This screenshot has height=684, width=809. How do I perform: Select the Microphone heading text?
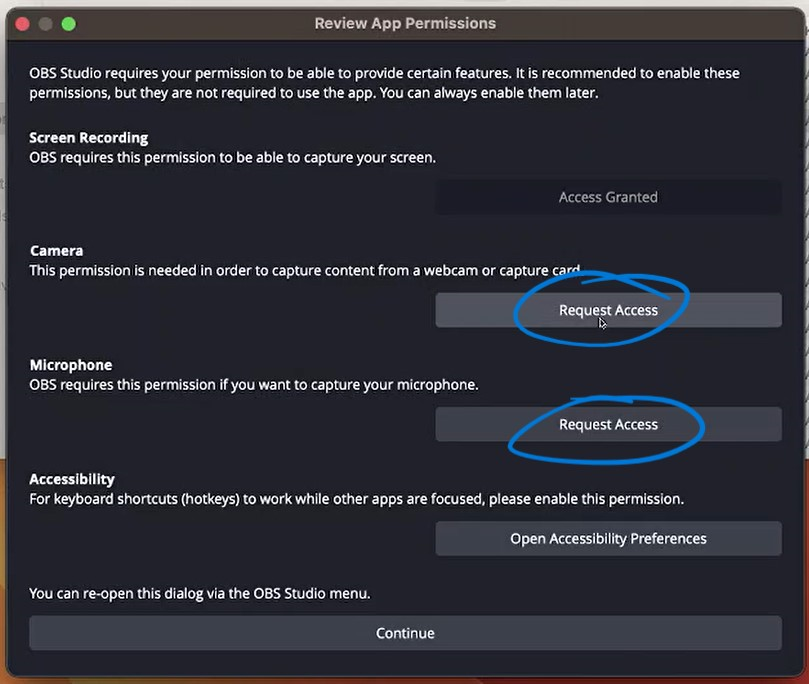(71, 365)
